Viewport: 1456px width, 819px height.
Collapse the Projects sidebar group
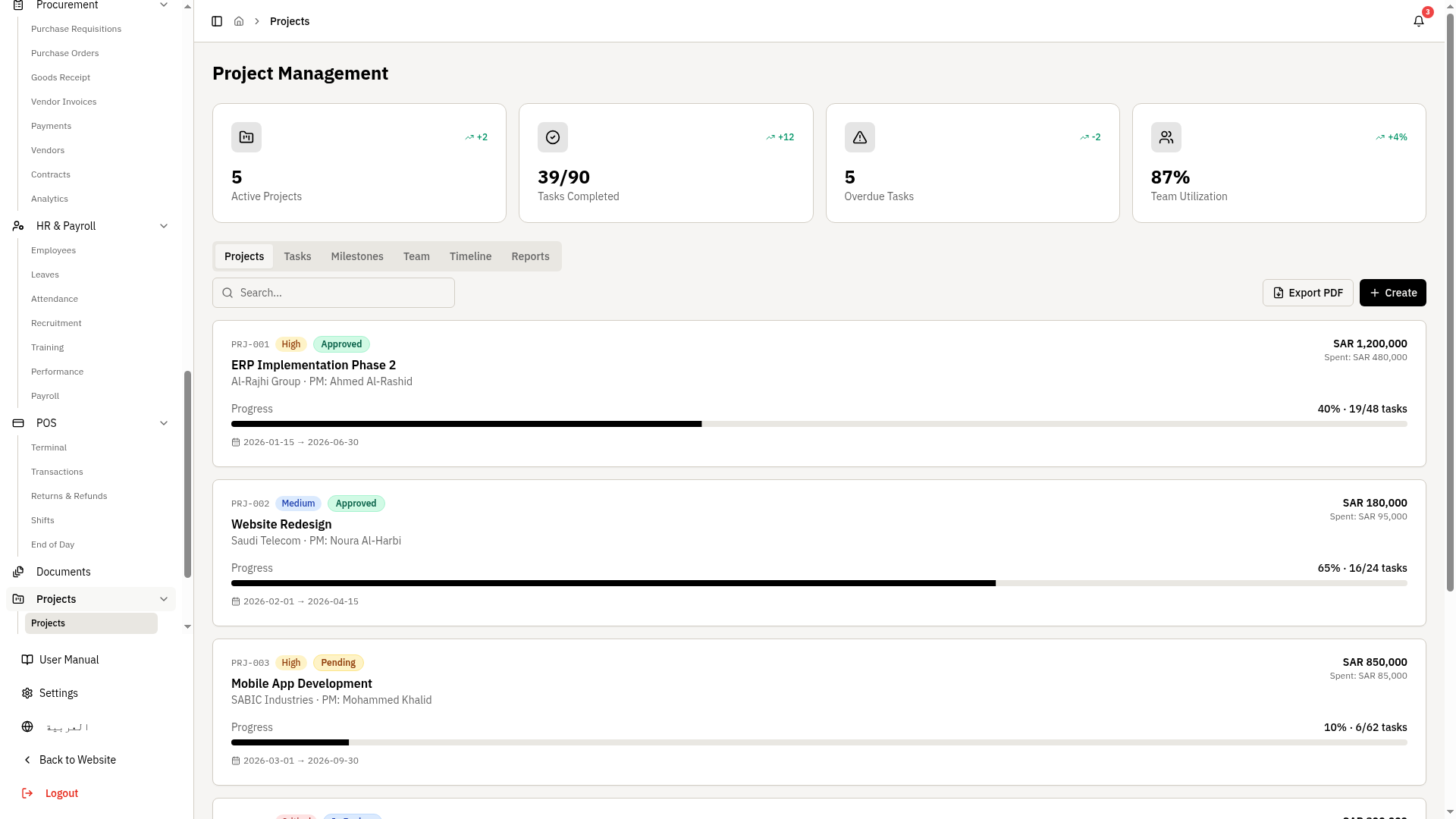[x=164, y=599]
